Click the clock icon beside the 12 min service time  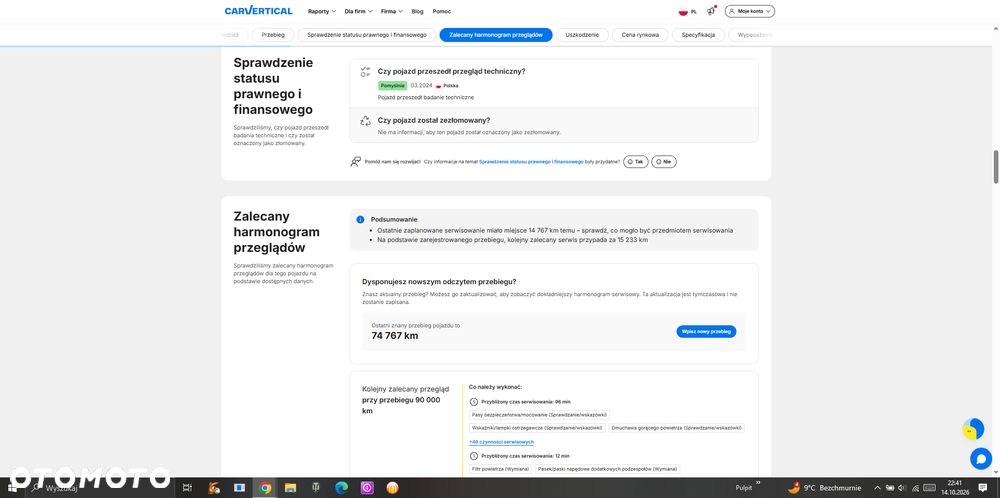point(473,456)
